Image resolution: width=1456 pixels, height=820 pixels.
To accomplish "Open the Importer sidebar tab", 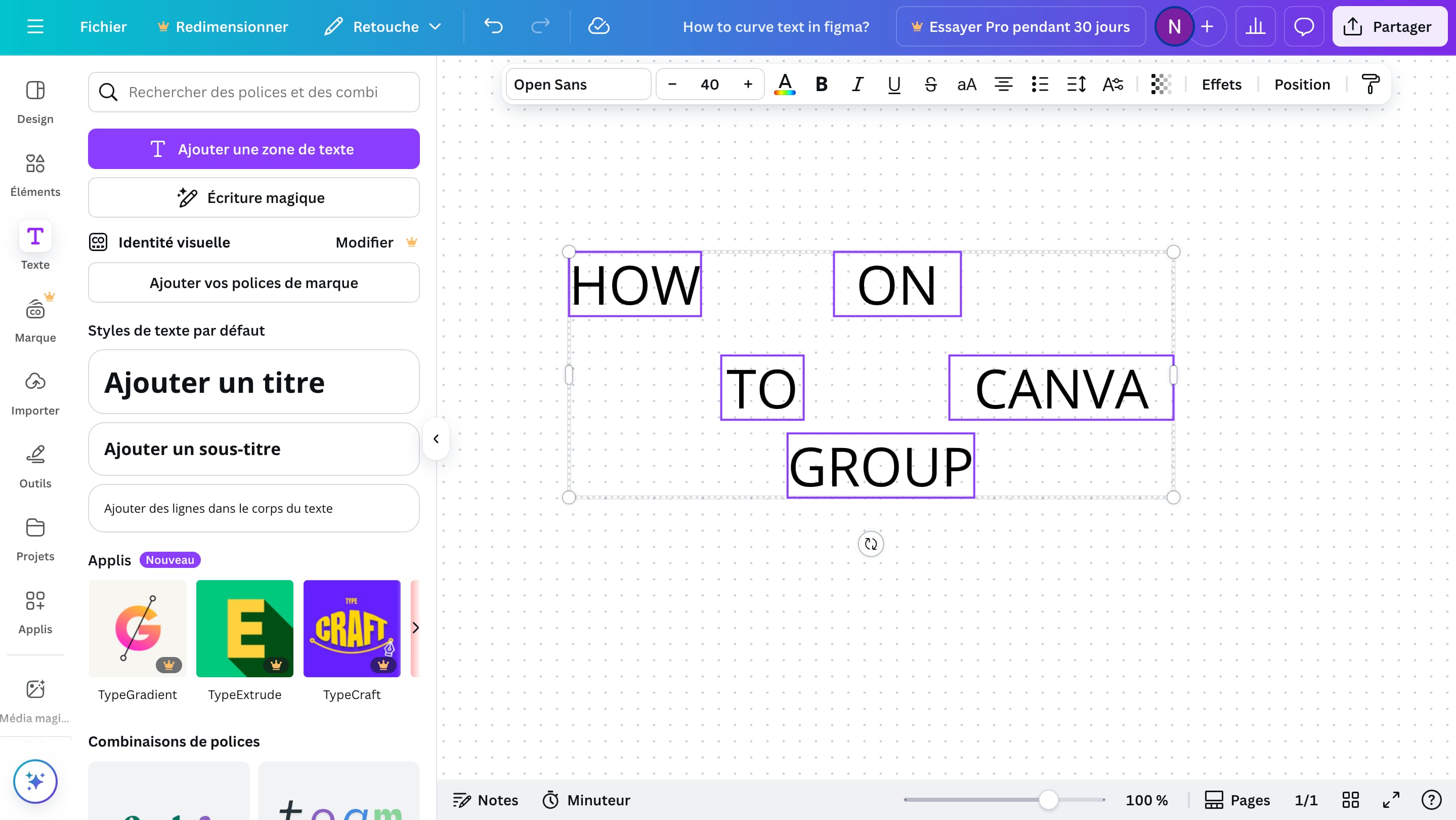I will pos(35,394).
